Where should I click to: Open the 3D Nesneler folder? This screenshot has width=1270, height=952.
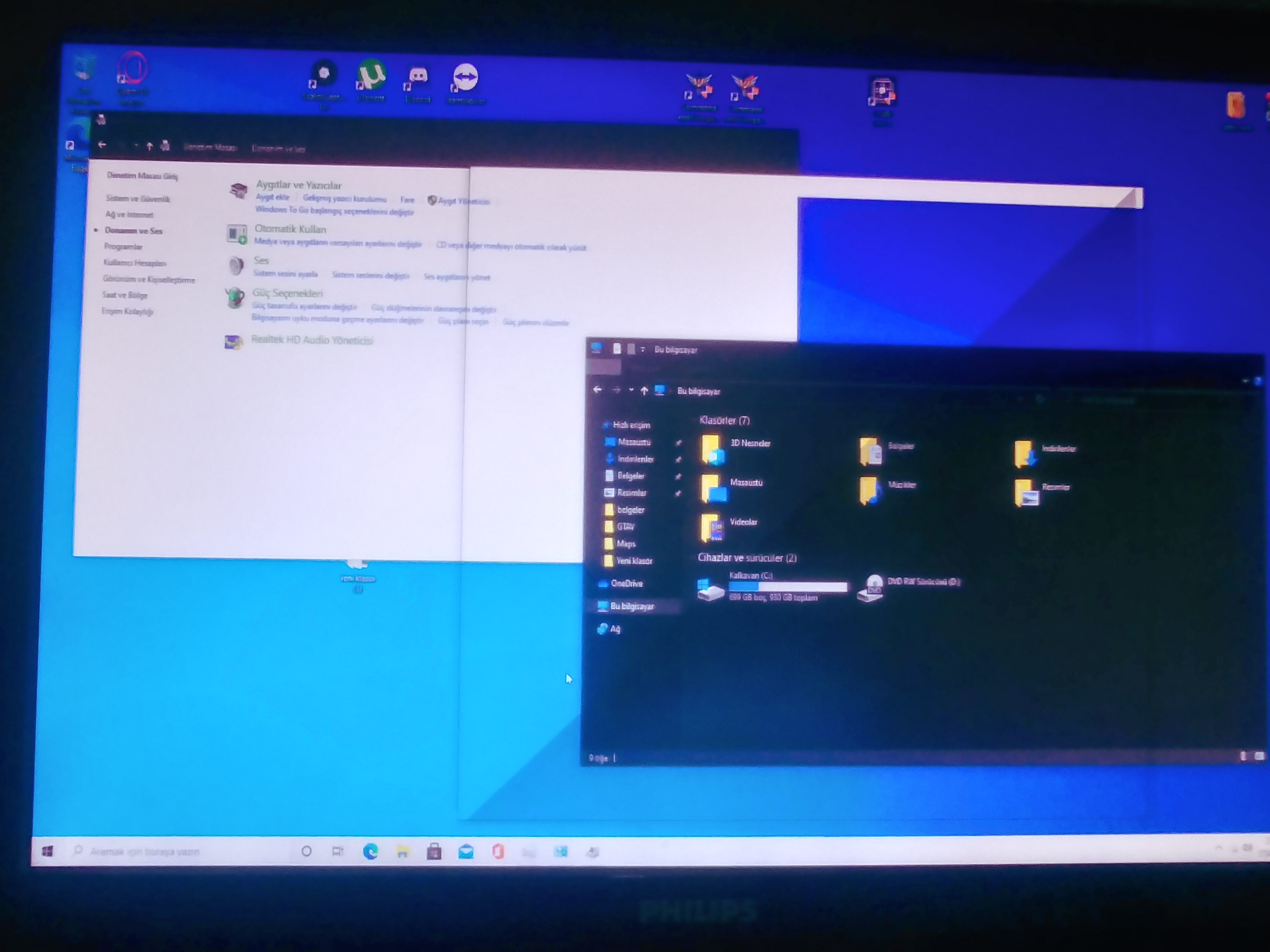click(711, 448)
